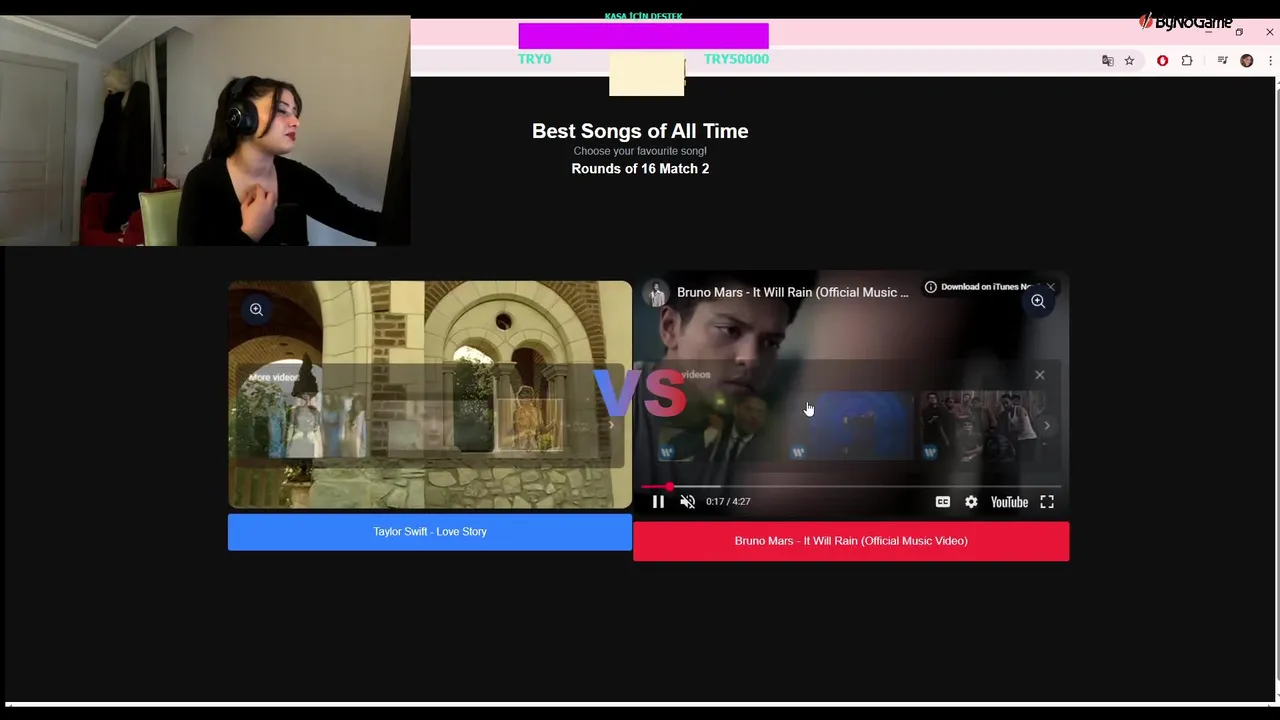This screenshot has width=1280, height=720.
Task: Vote for Taylor Swift - Love Story
Action: (x=430, y=532)
